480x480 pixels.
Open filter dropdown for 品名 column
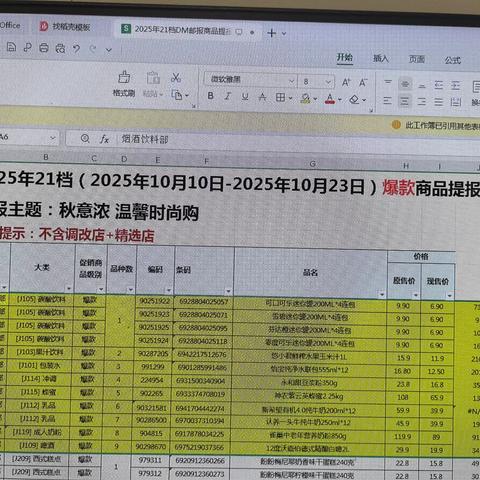[382, 294]
